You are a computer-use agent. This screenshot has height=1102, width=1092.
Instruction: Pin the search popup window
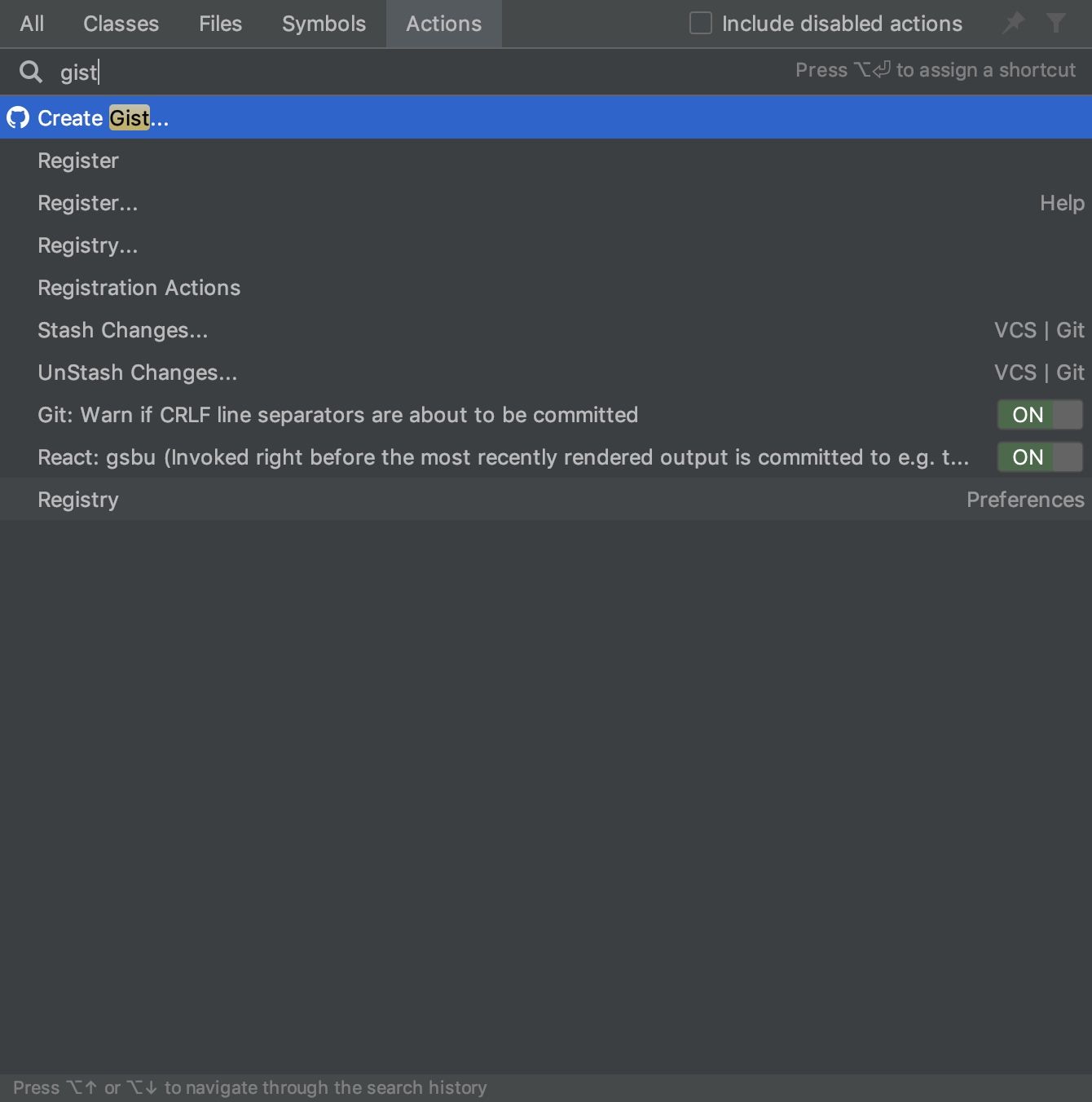pyautogui.click(x=1014, y=23)
